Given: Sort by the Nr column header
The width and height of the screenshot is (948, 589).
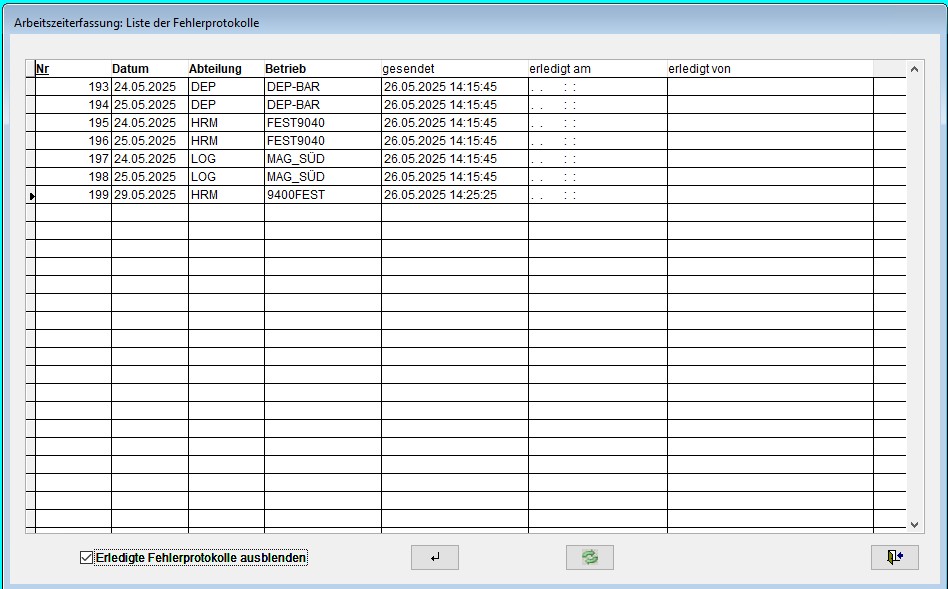Looking at the screenshot, I should [73, 69].
